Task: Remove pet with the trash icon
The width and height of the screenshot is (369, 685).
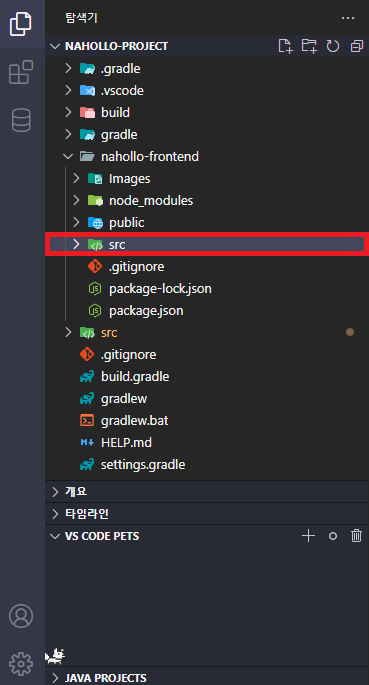Action: click(x=357, y=536)
